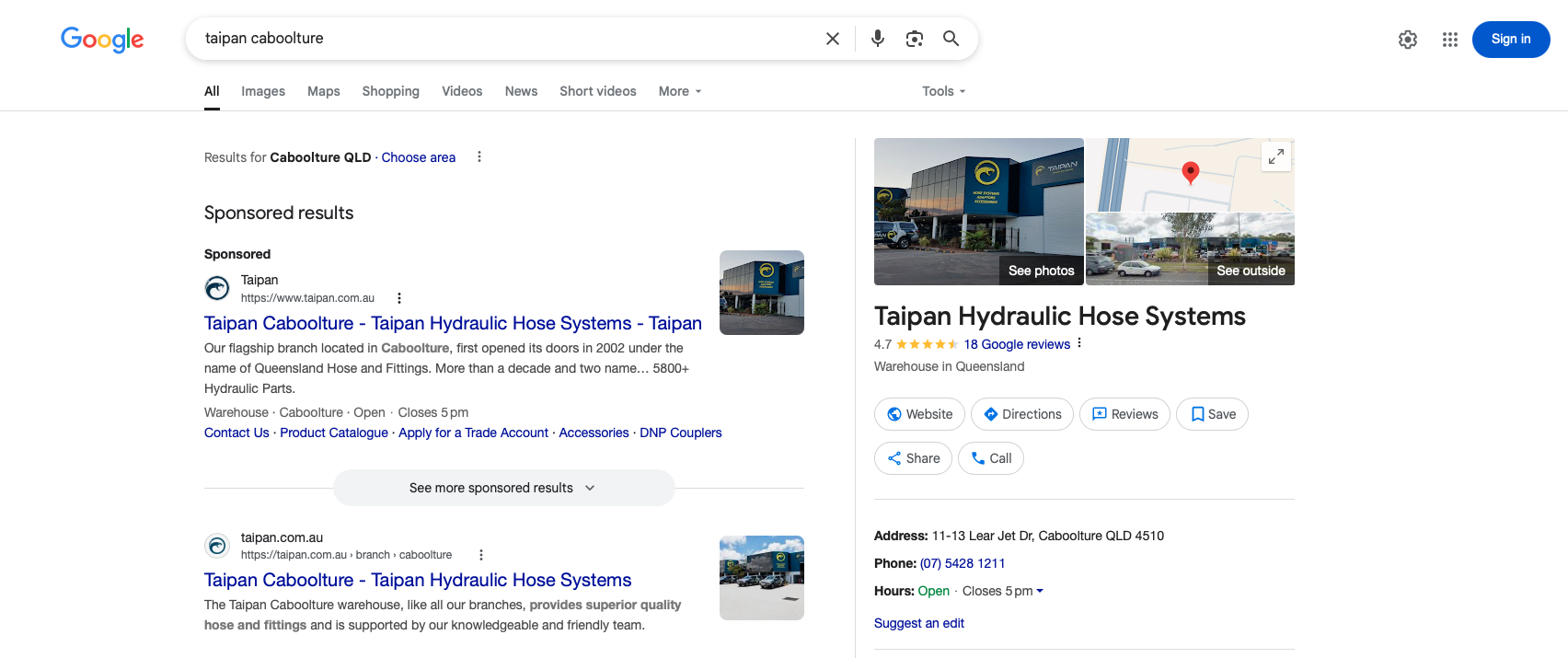Click phone number (07) 5428 1211
1568x658 pixels.
(963, 563)
